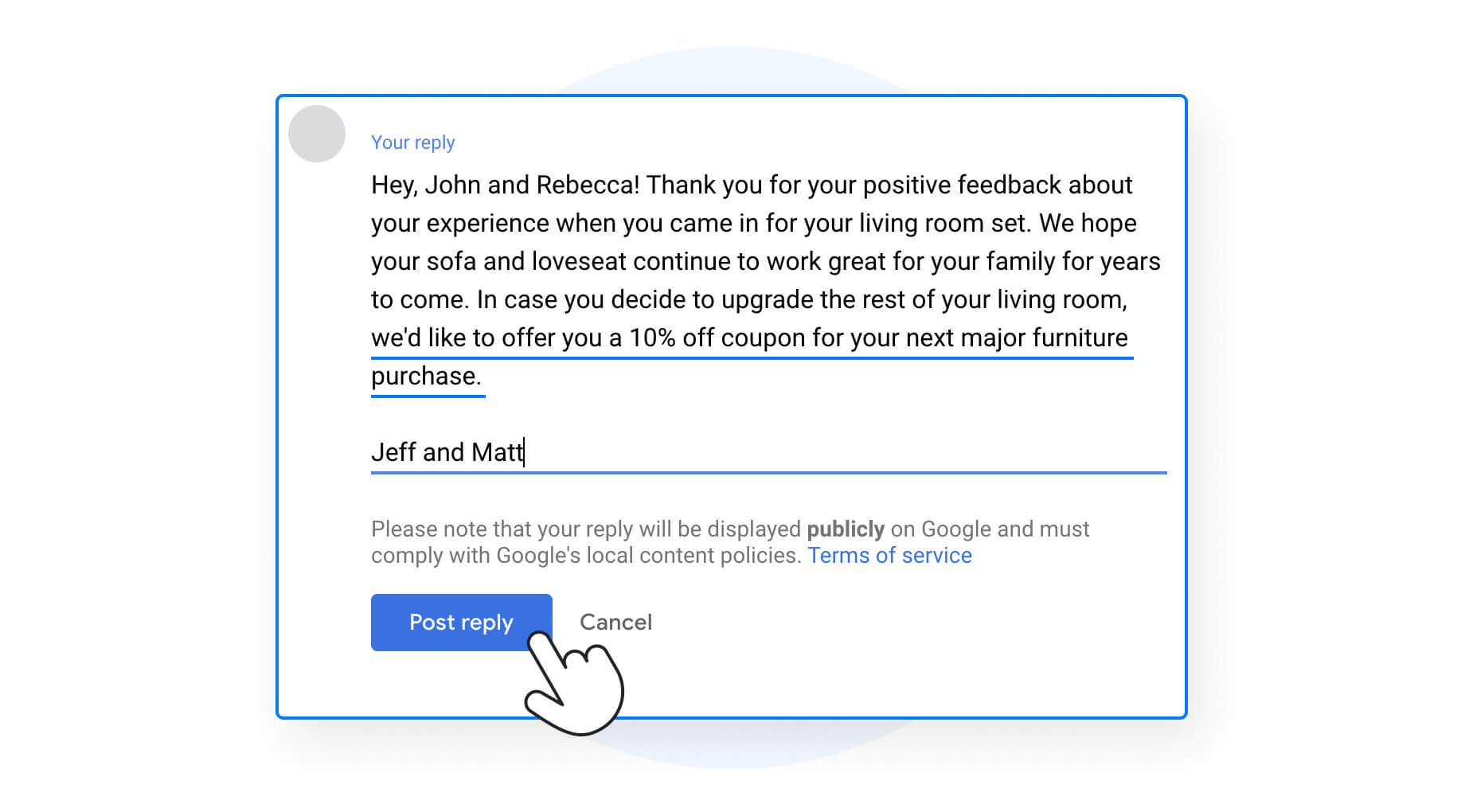Click the greeting 'Hey, John and Rebecca!'

click(x=505, y=185)
